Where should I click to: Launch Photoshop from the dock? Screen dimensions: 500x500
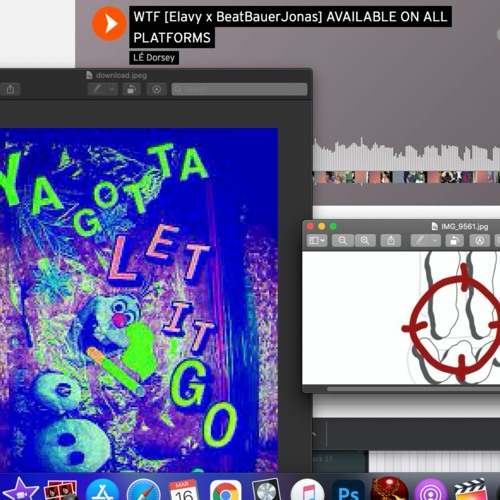click(348, 490)
